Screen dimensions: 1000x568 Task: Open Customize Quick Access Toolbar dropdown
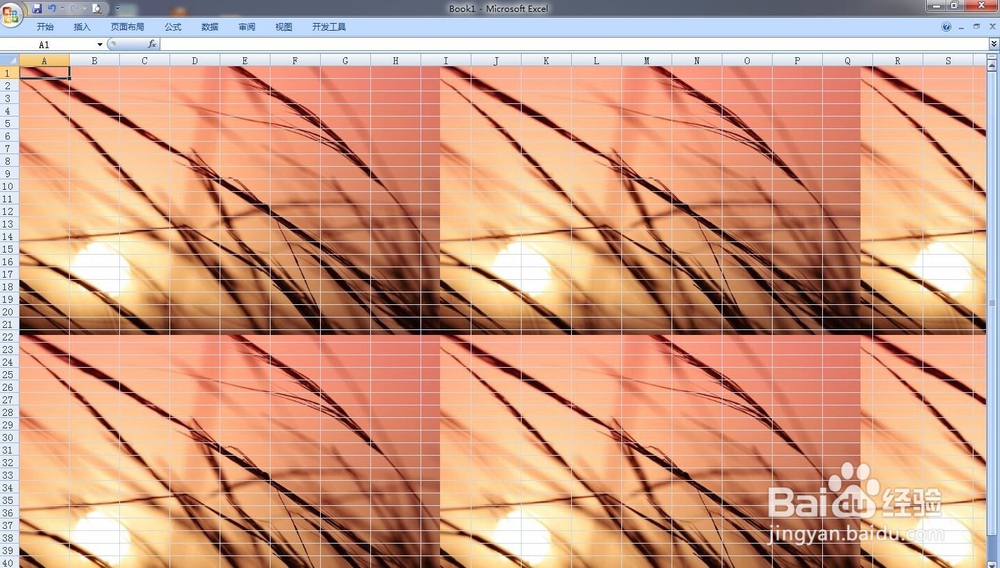[x=117, y=8]
